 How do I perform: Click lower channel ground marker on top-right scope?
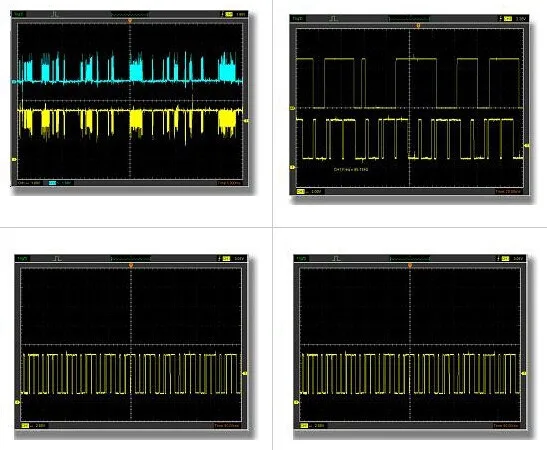click(293, 167)
